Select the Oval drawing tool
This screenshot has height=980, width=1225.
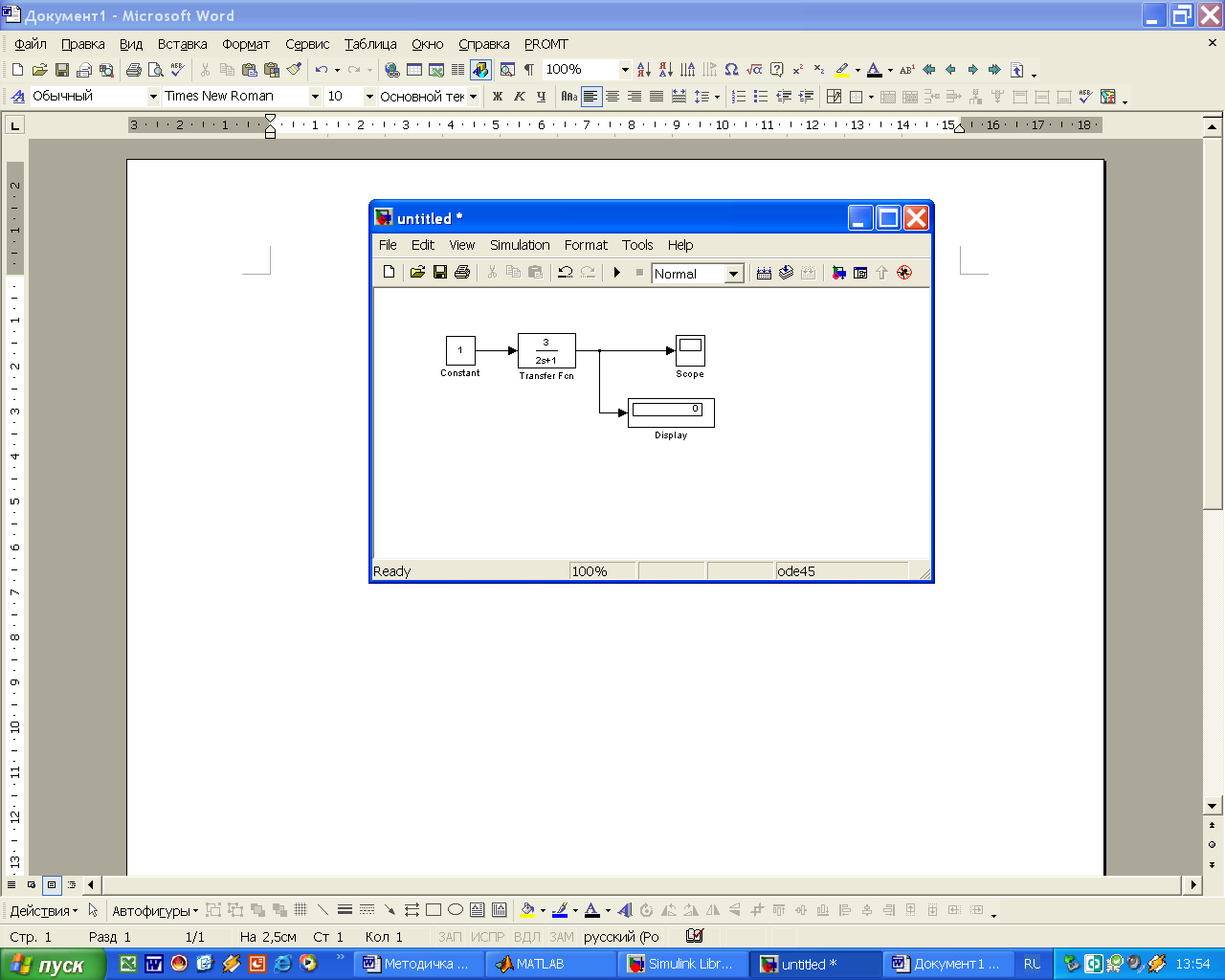pyautogui.click(x=456, y=910)
